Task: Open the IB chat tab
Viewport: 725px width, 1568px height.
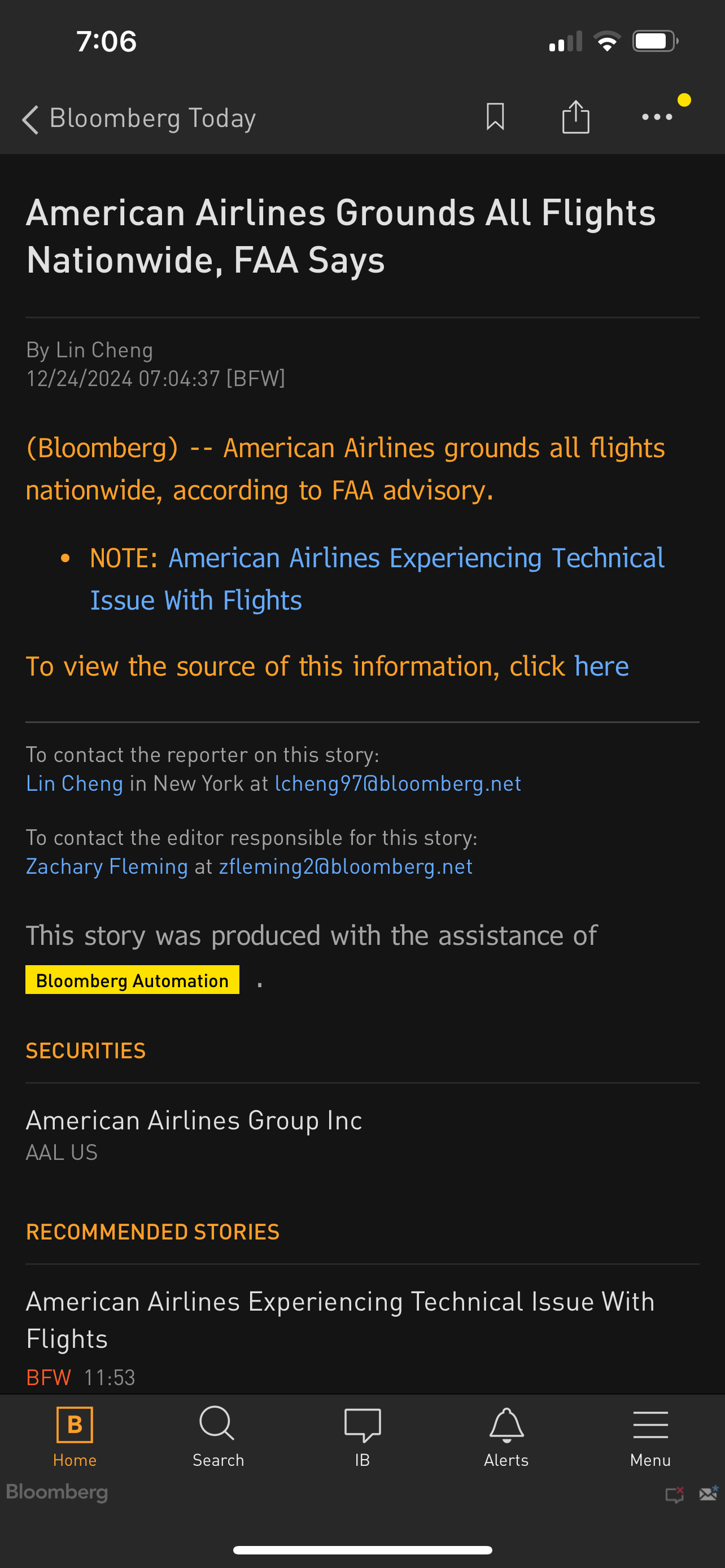Action: [x=362, y=1436]
